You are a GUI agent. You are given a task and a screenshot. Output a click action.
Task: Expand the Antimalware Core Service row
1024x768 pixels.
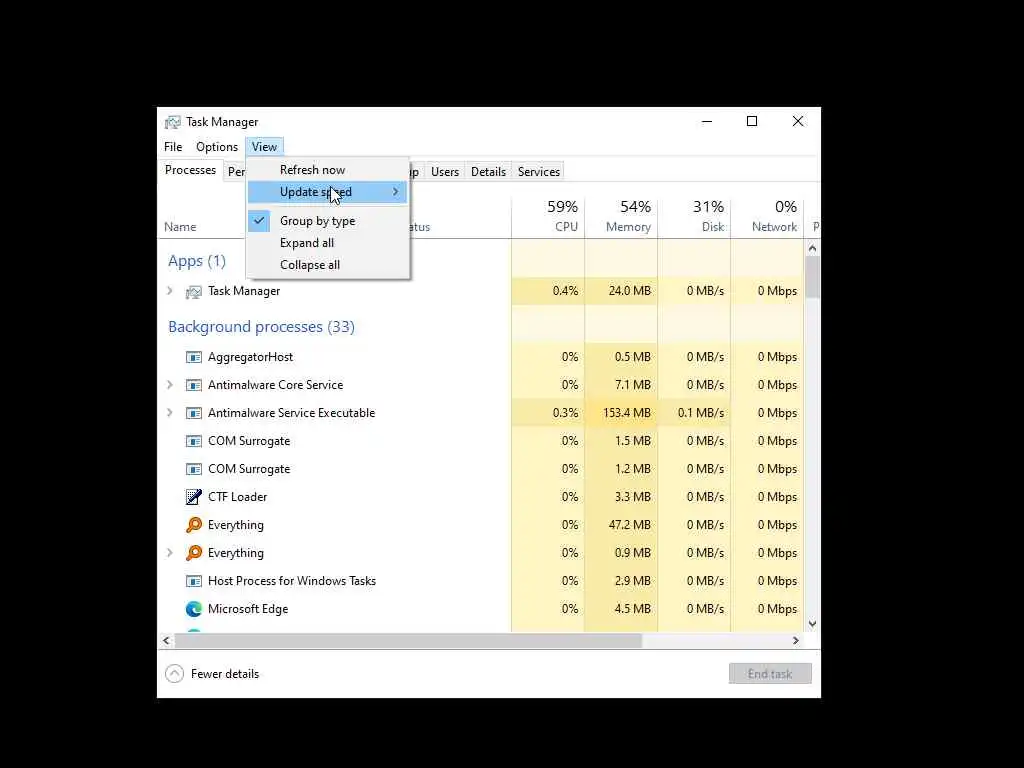(170, 385)
